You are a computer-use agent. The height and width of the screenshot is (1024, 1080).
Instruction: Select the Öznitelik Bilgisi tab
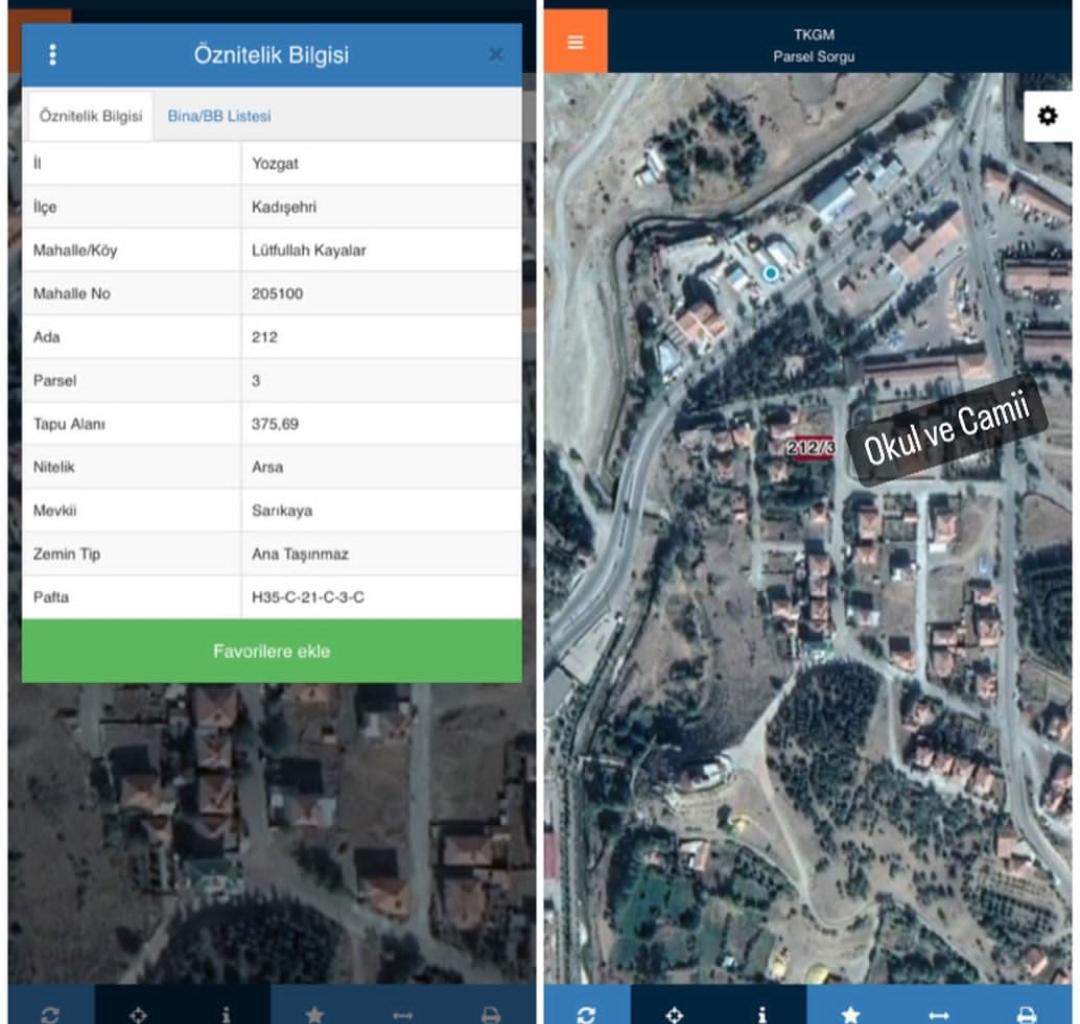point(90,116)
